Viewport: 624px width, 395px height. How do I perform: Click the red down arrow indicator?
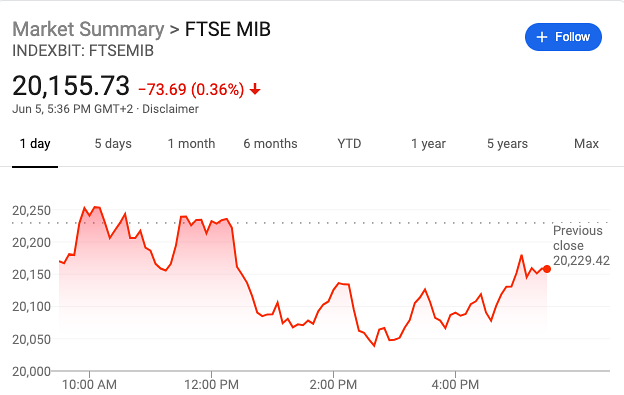tap(255, 89)
